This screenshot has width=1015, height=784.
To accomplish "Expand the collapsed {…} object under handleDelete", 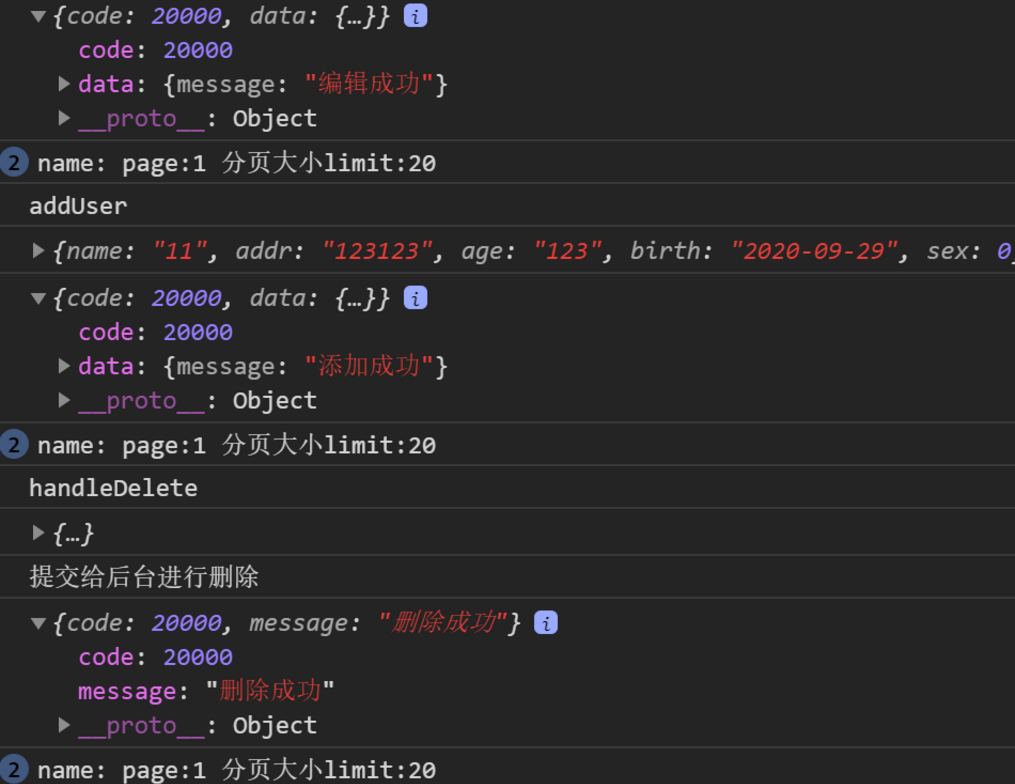I will click(x=38, y=532).
